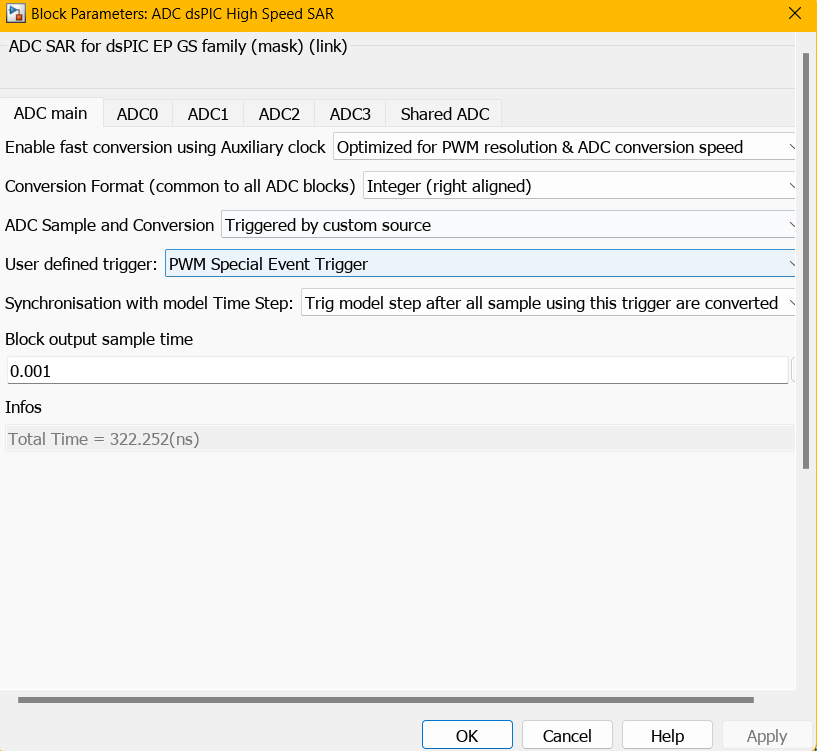The image size is (817, 751).
Task: Click the horizontal scrollbar at the bottom
Action: click(385, 700)
